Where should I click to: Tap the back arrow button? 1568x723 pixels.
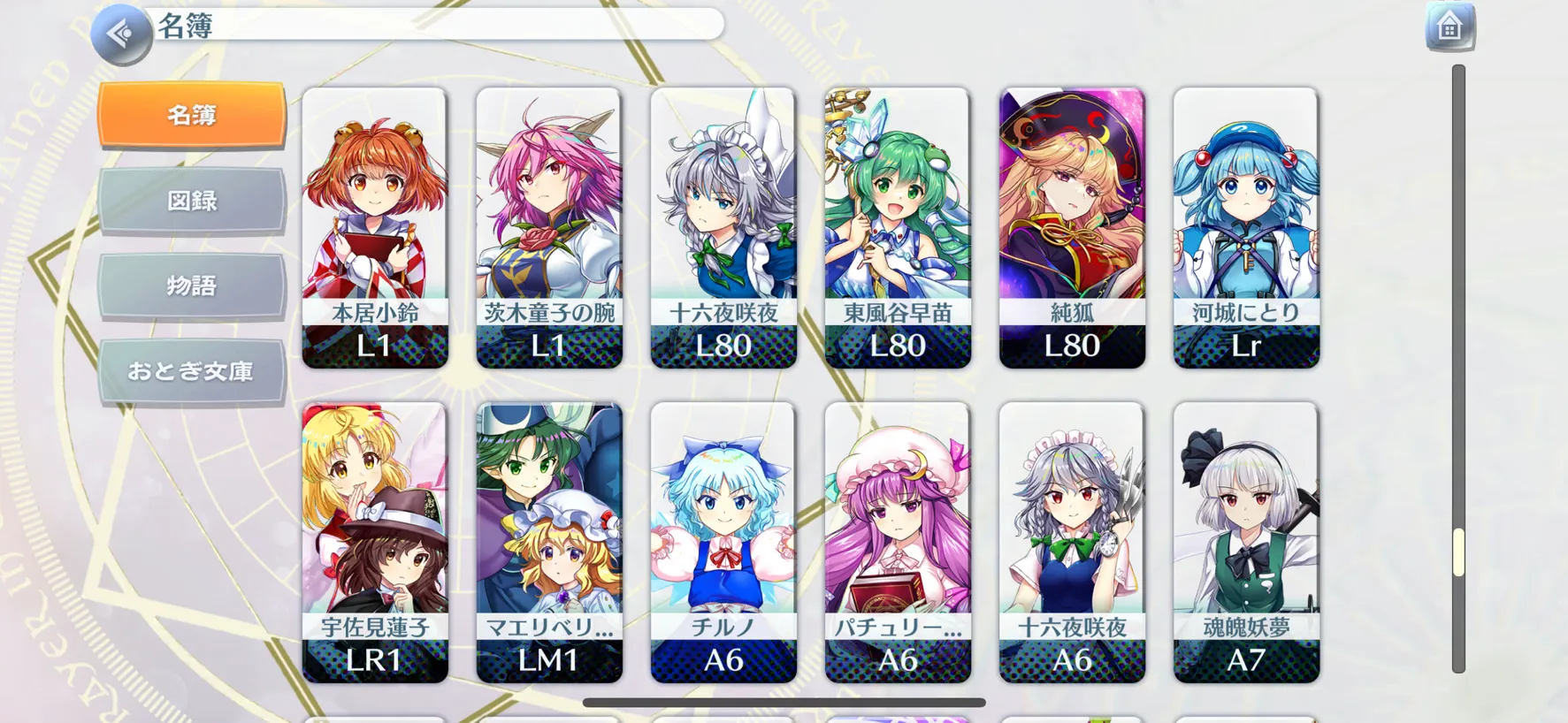coord(122,34)
